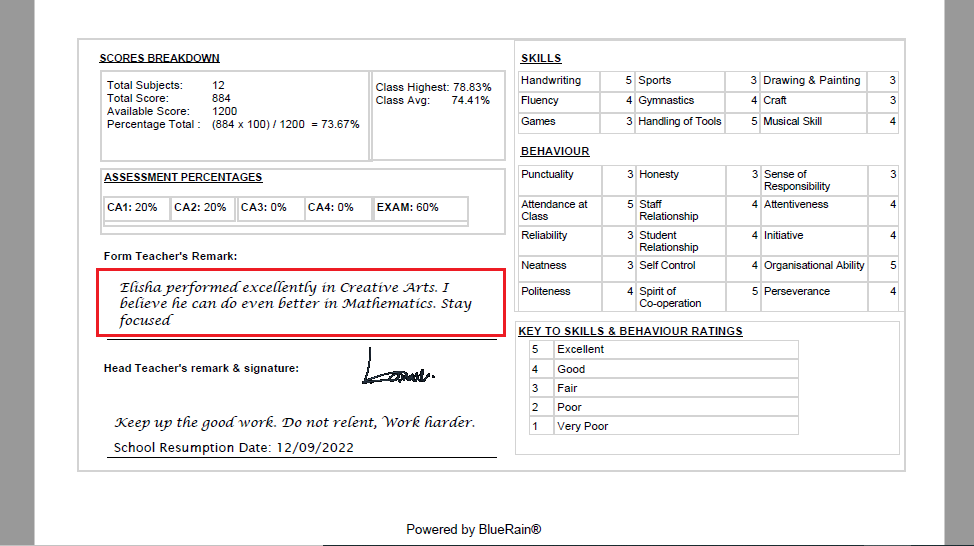This screenshot has width=974, height=546.
Task: Click the Punctuality behaviour cell
Action: (x=558, y=174)
